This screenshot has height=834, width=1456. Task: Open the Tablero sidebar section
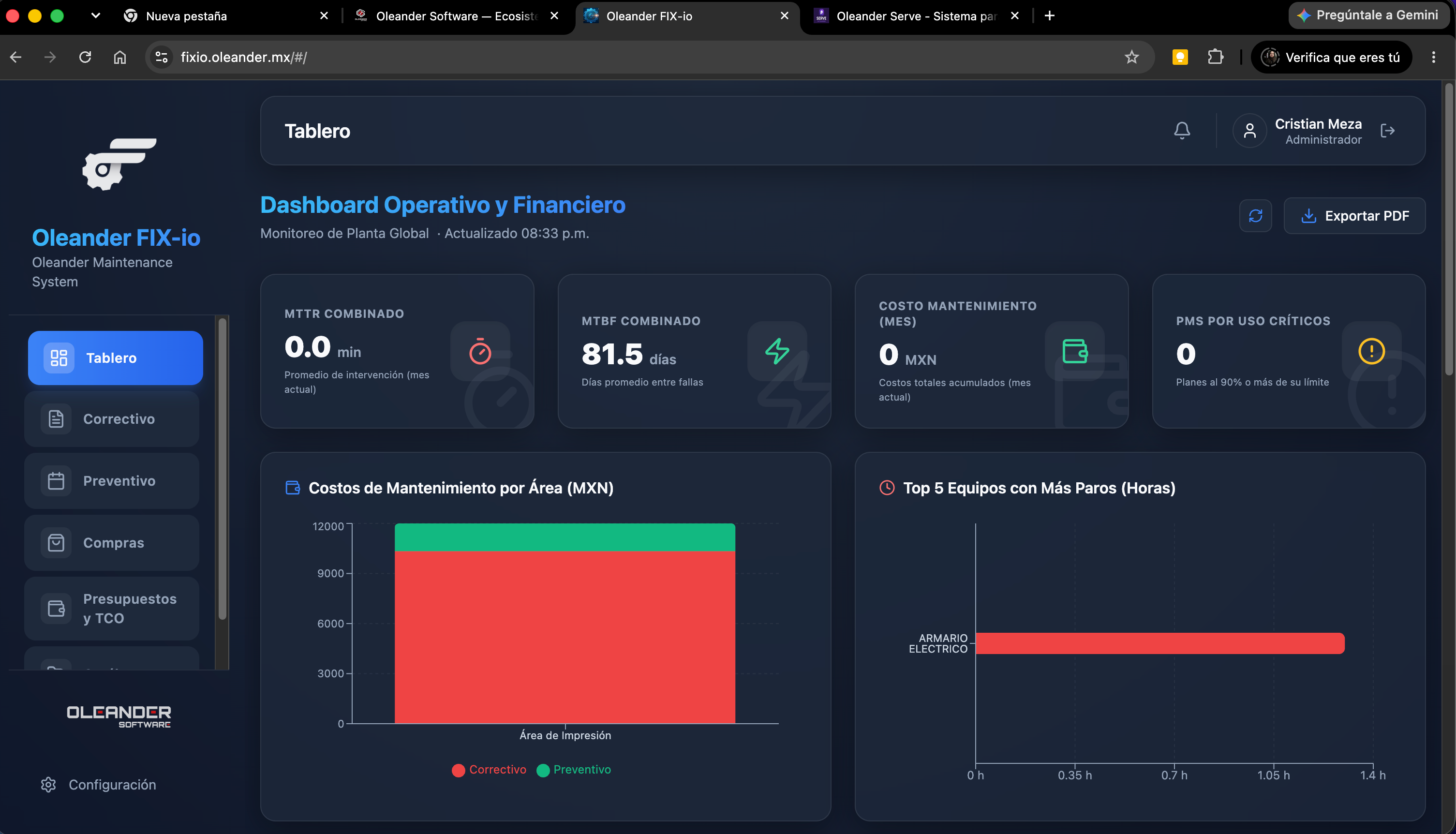click(115, 357)
